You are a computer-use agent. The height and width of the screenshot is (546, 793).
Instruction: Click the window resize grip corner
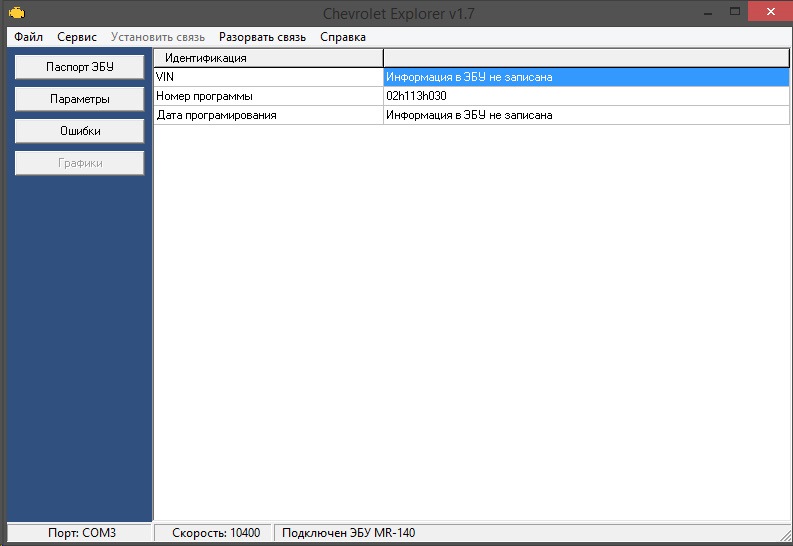785,535
